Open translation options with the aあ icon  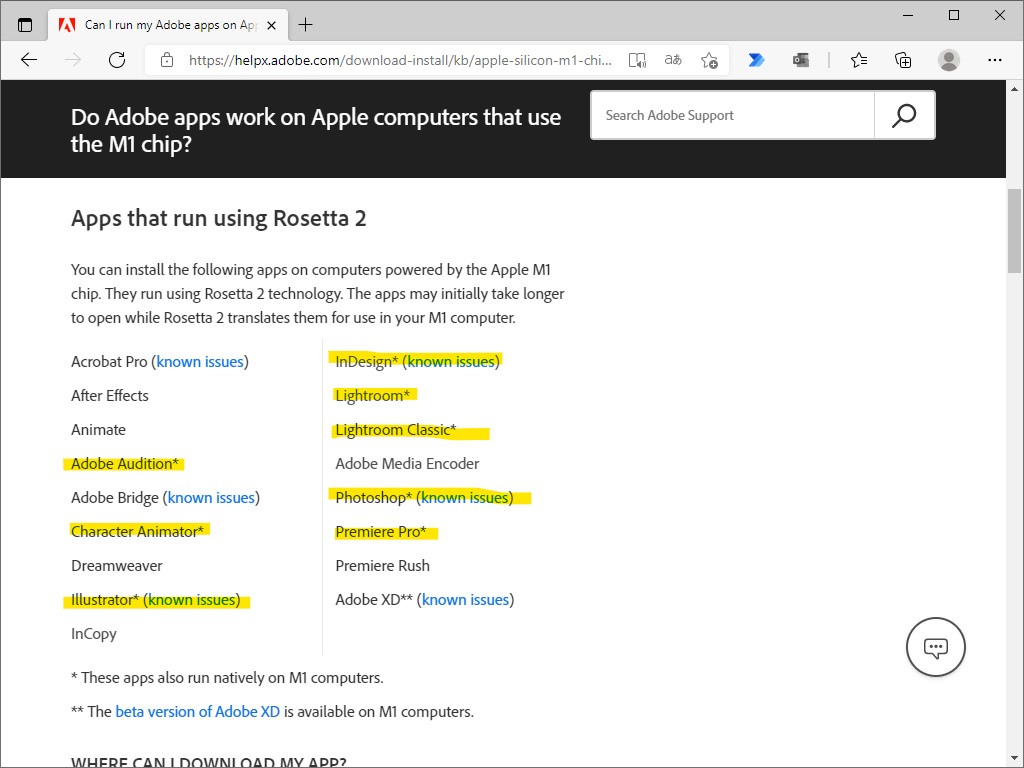point(673,60)
